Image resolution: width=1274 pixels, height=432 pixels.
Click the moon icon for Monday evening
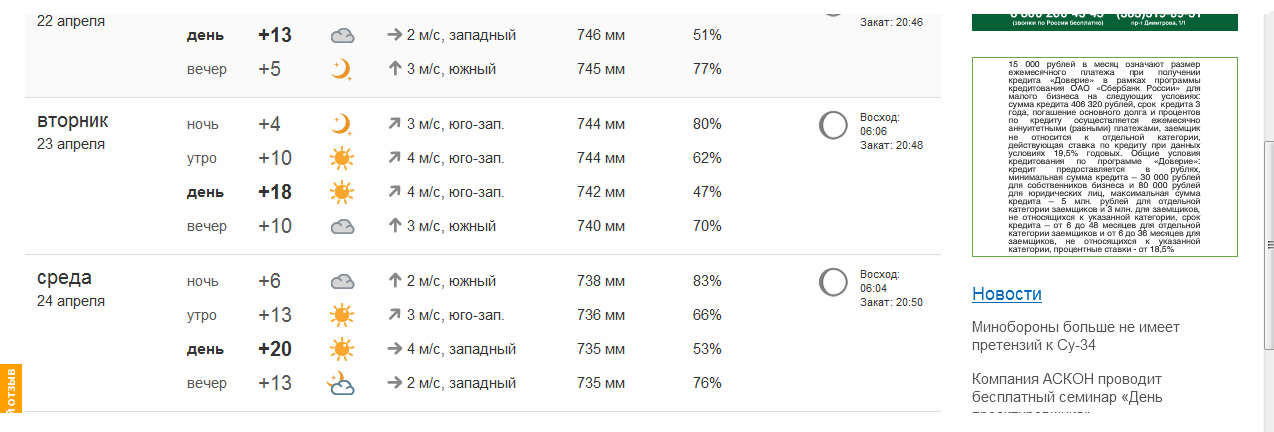pos(342,69)
